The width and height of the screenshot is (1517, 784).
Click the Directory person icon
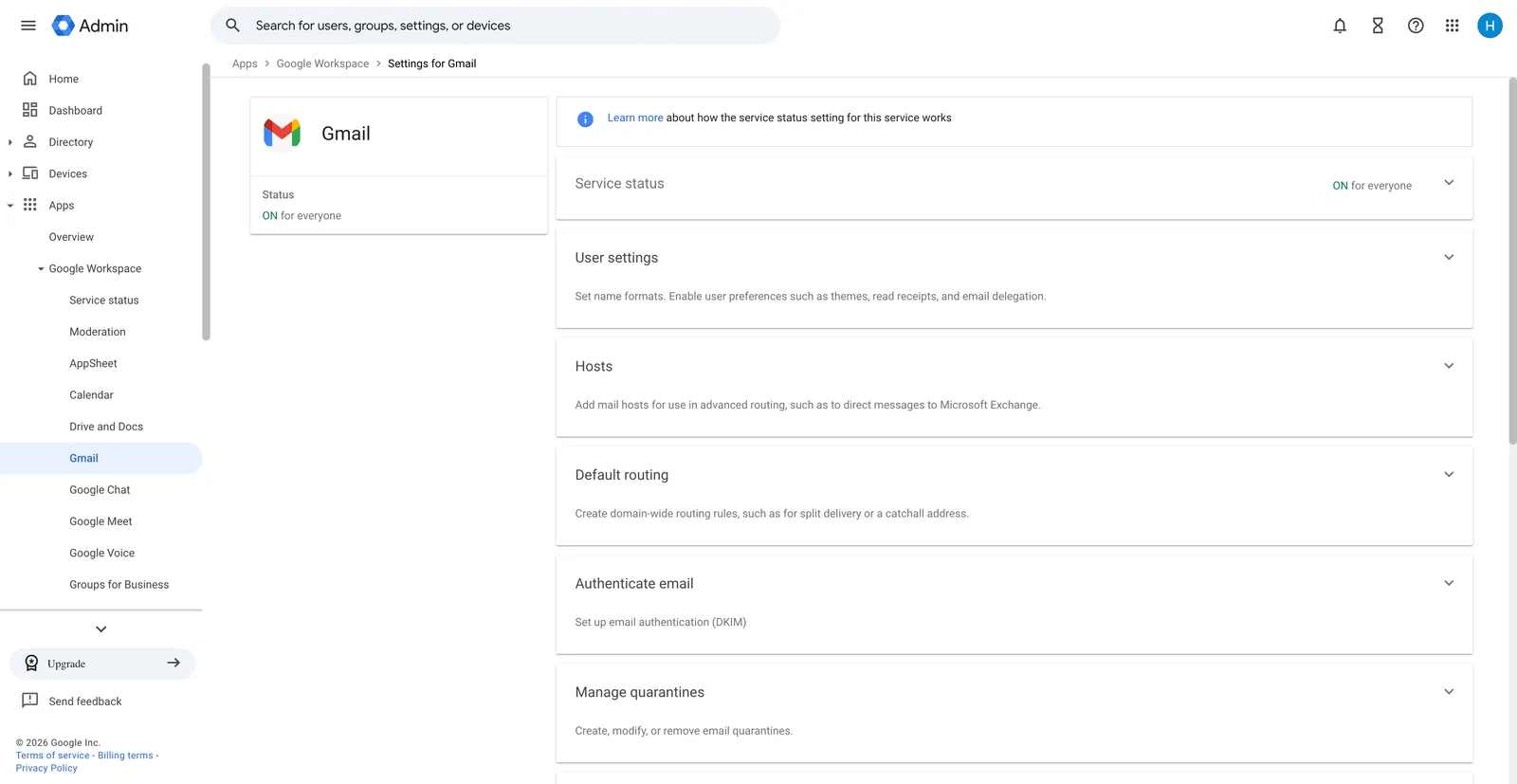tap(30, 142)
